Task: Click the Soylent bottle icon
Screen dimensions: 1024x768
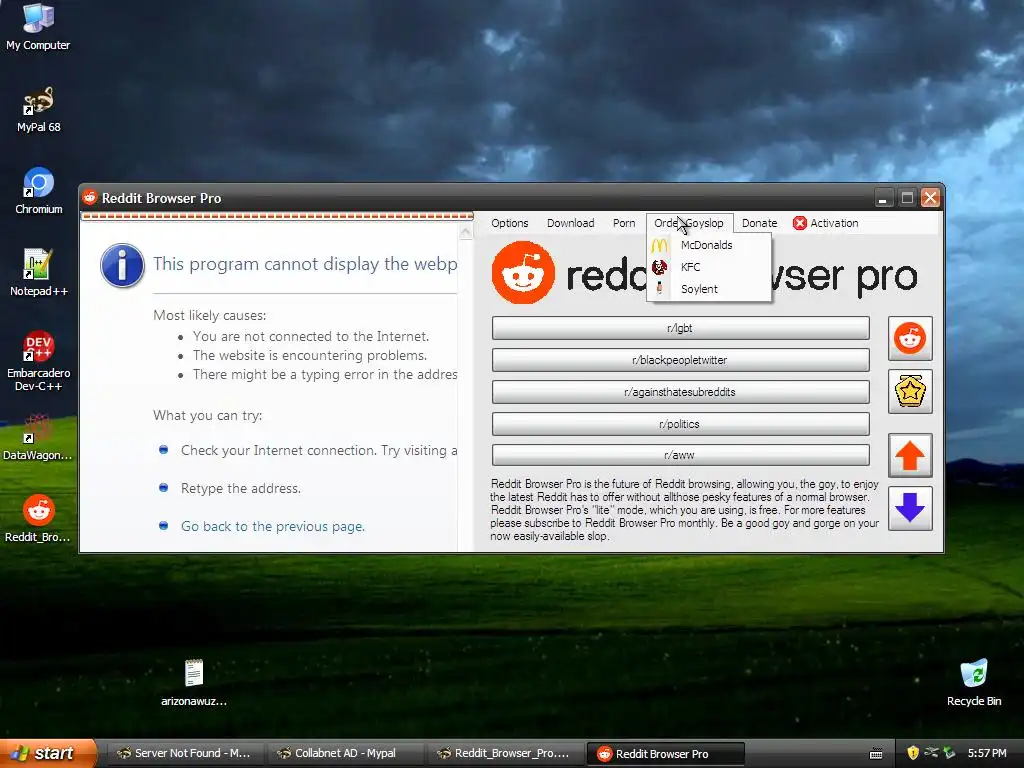Action: pyautogui.click(x=660, y=289)
